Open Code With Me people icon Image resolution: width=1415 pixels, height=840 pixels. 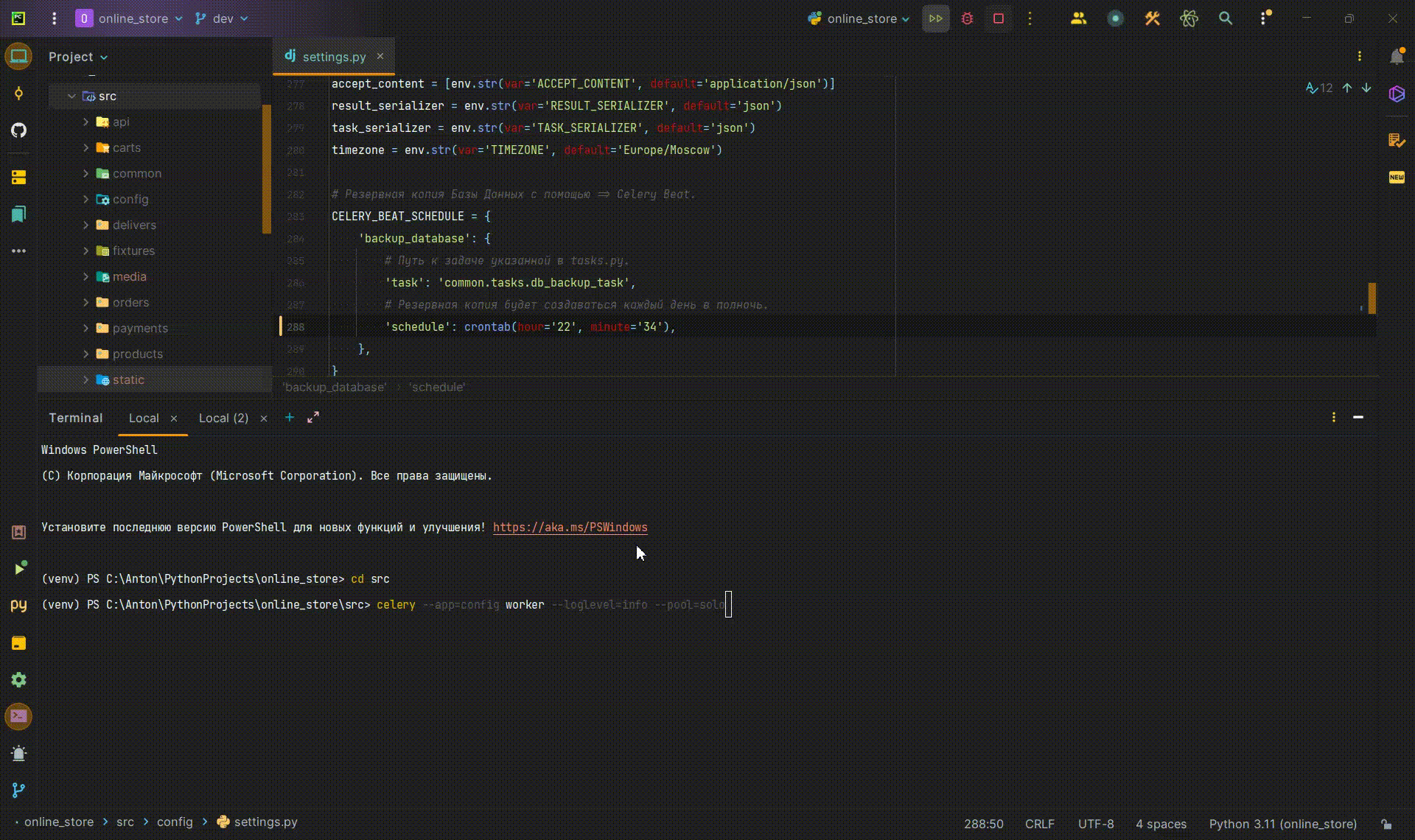pyautogui.click(x=1078, y=19)
